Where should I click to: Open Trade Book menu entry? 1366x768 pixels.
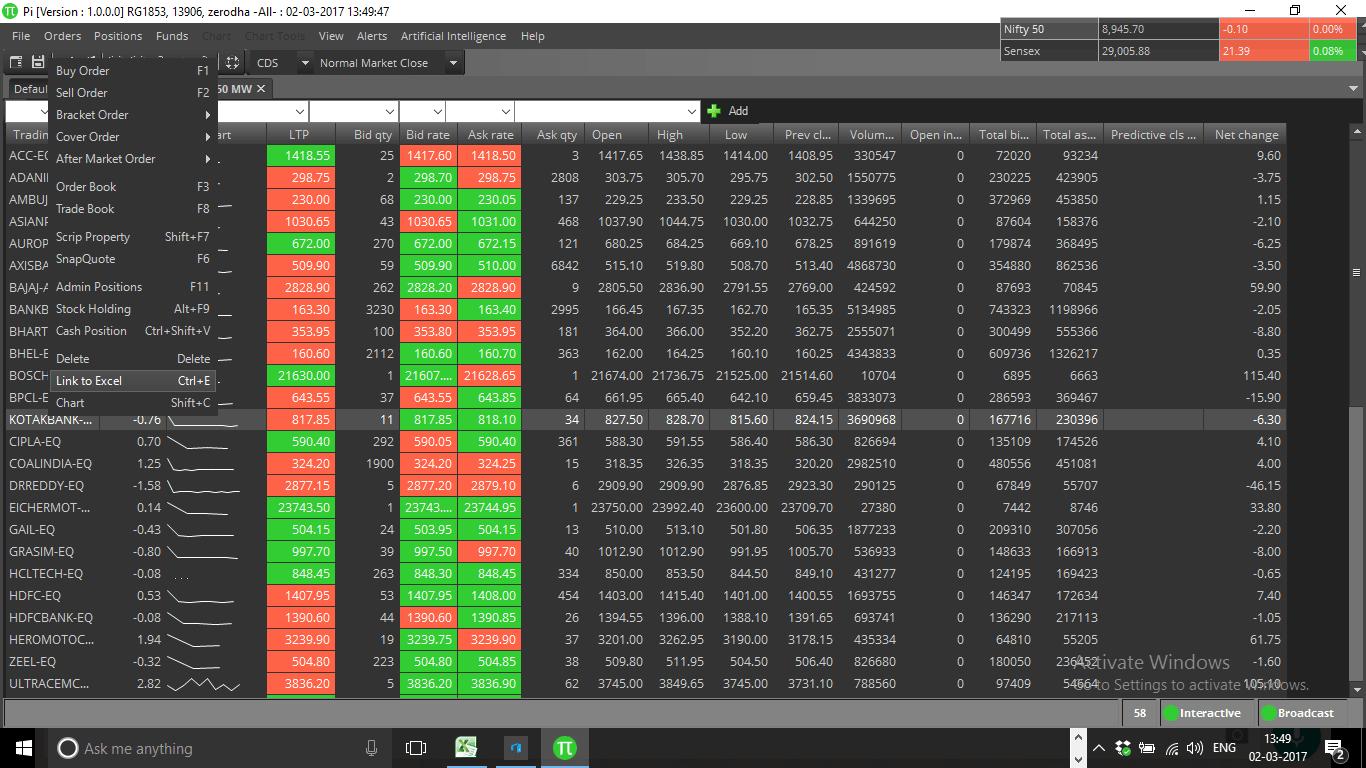coord(133,209)
